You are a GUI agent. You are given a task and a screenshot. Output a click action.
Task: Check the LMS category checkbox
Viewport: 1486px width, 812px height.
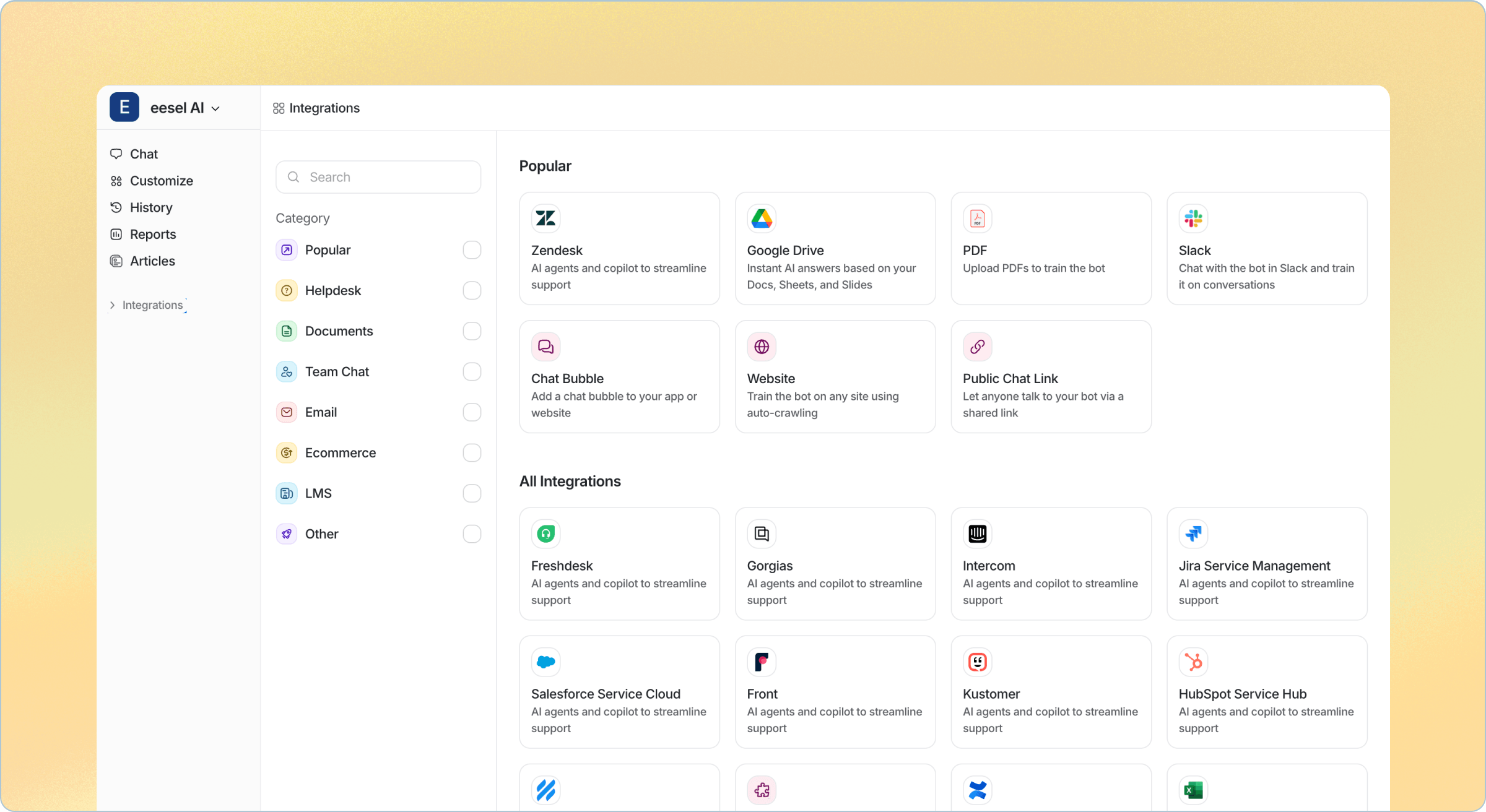click(x=472, y=493)
